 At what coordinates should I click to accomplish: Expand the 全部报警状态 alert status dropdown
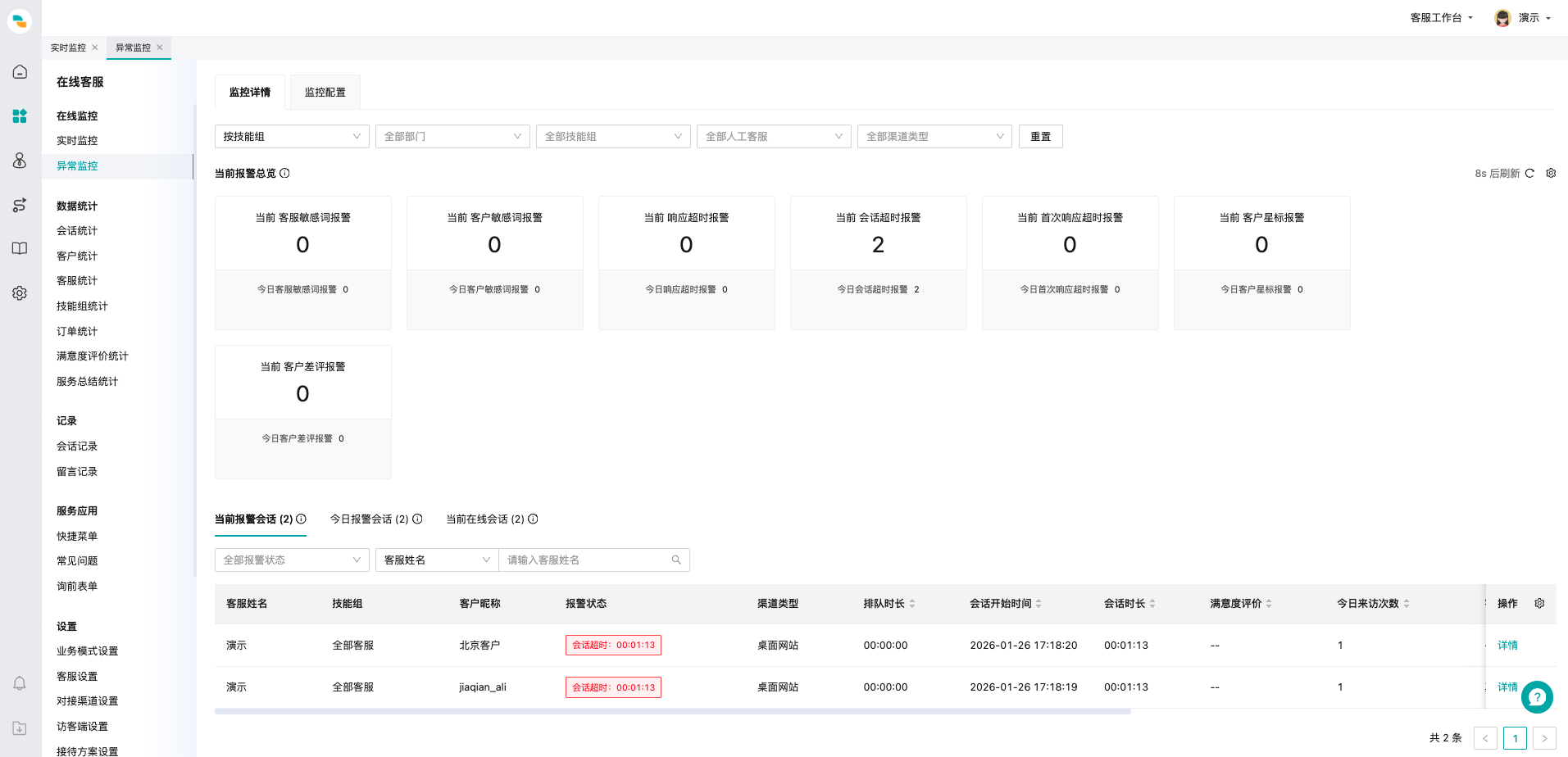[291, 560]
